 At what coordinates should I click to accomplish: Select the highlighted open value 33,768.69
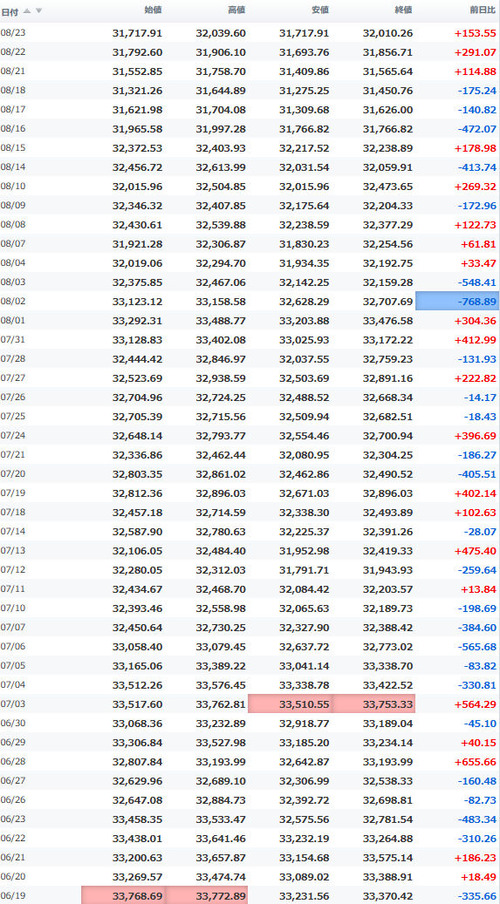124,895
